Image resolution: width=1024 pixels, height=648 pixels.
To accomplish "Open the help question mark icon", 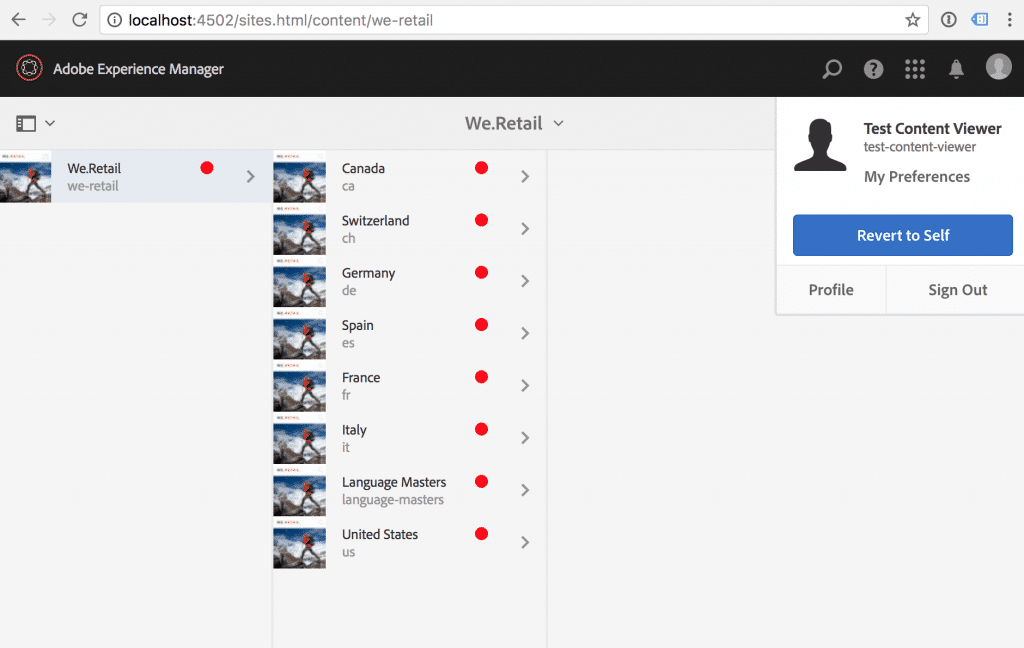I will click(873, 69).
